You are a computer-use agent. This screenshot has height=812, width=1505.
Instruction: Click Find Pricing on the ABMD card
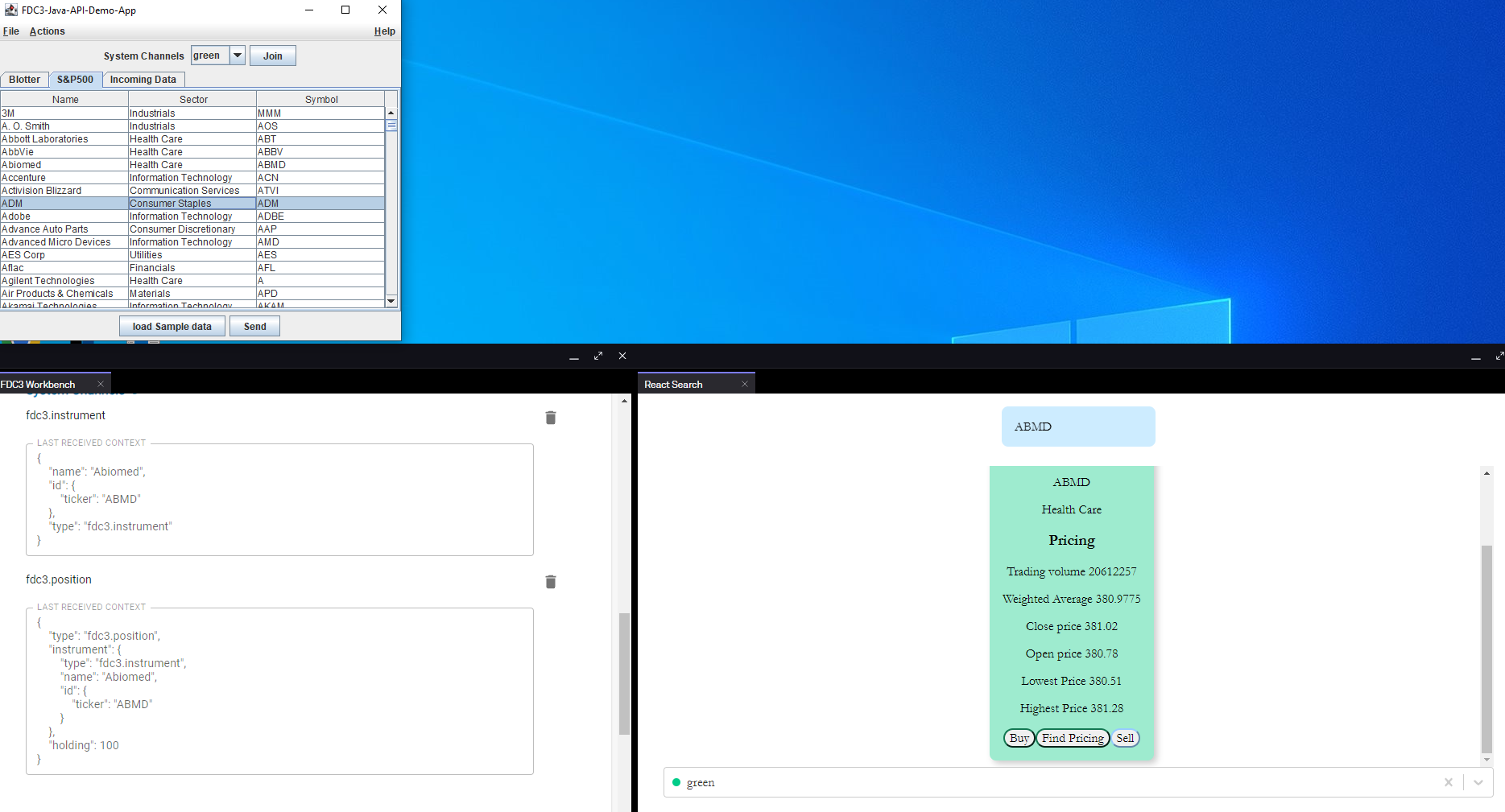(1073, 738)
